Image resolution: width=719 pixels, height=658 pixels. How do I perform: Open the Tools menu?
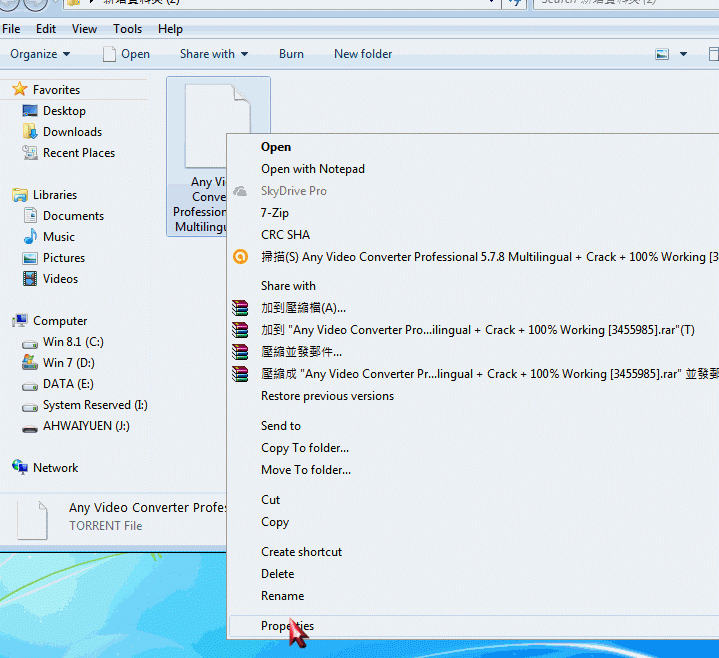point(127,29)
